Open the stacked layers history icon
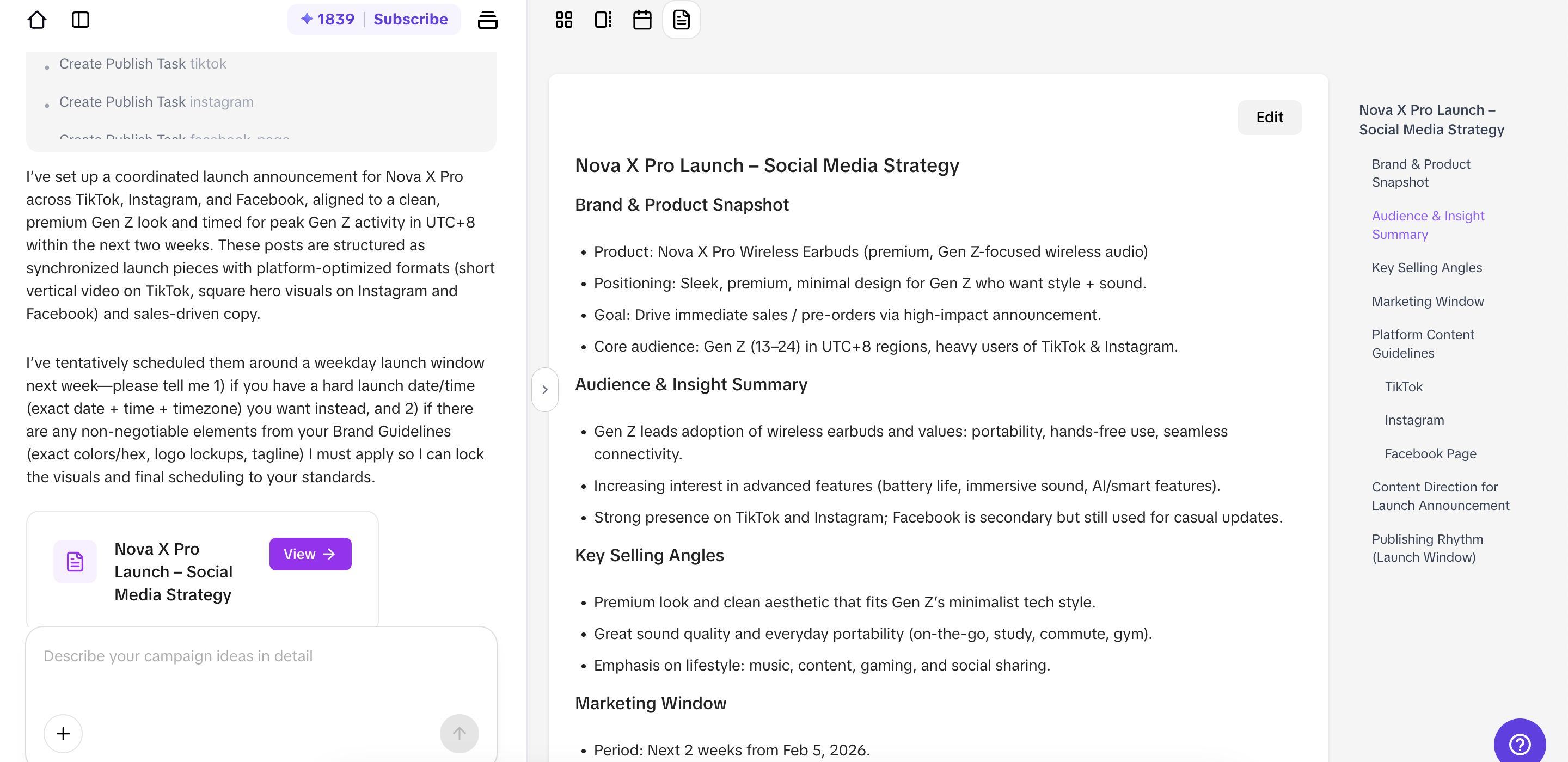Image resolution: width=1568 pixels, height=762 pixels. tap(488, 20)
